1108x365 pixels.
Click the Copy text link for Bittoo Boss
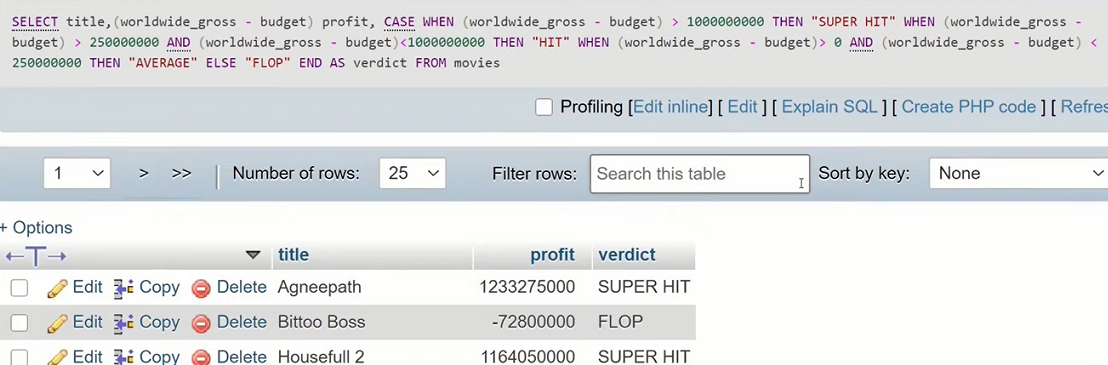[159, 322]
